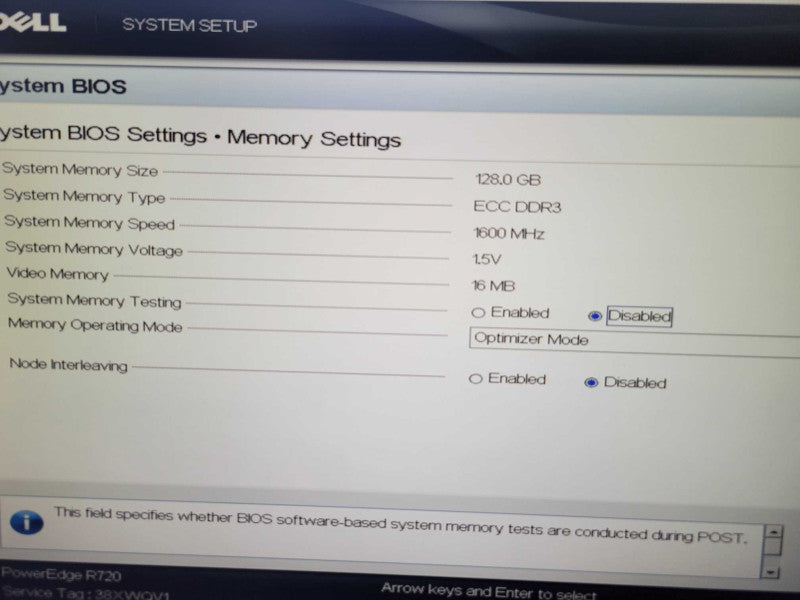800x600 pixels.
Task: Click the Node Interleaving label
Action: tap(68, 364)
